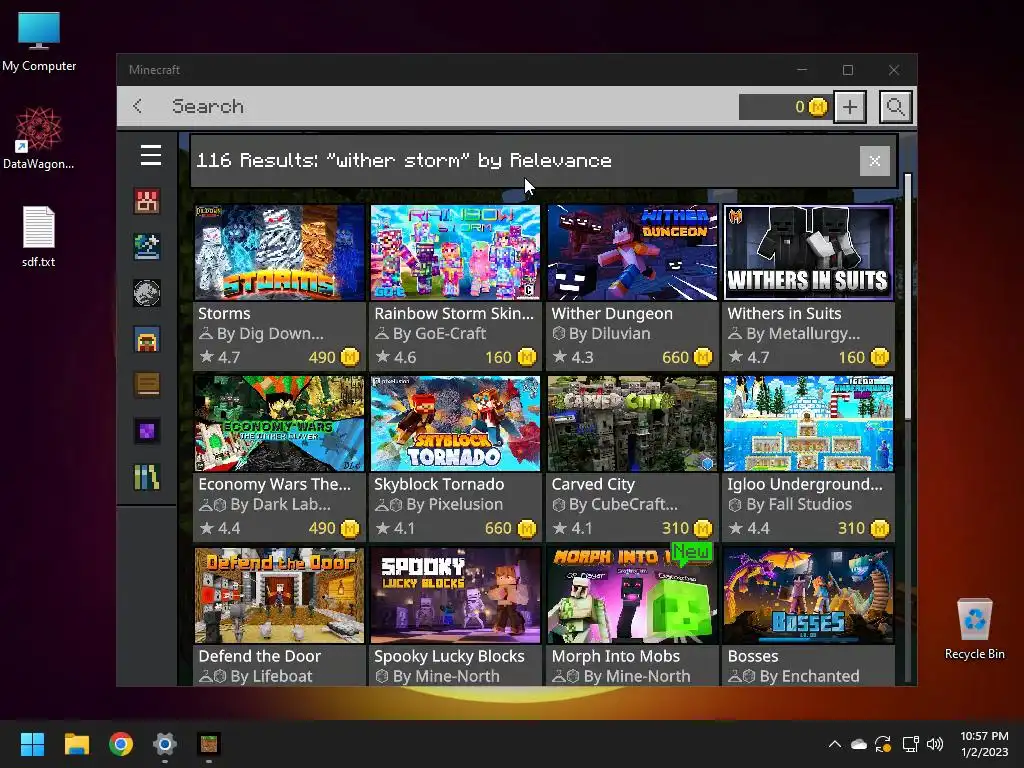The image size is (1024, 768).
Task: Click the 0 Minecoins balance display
Action: [x=784, y=106]
